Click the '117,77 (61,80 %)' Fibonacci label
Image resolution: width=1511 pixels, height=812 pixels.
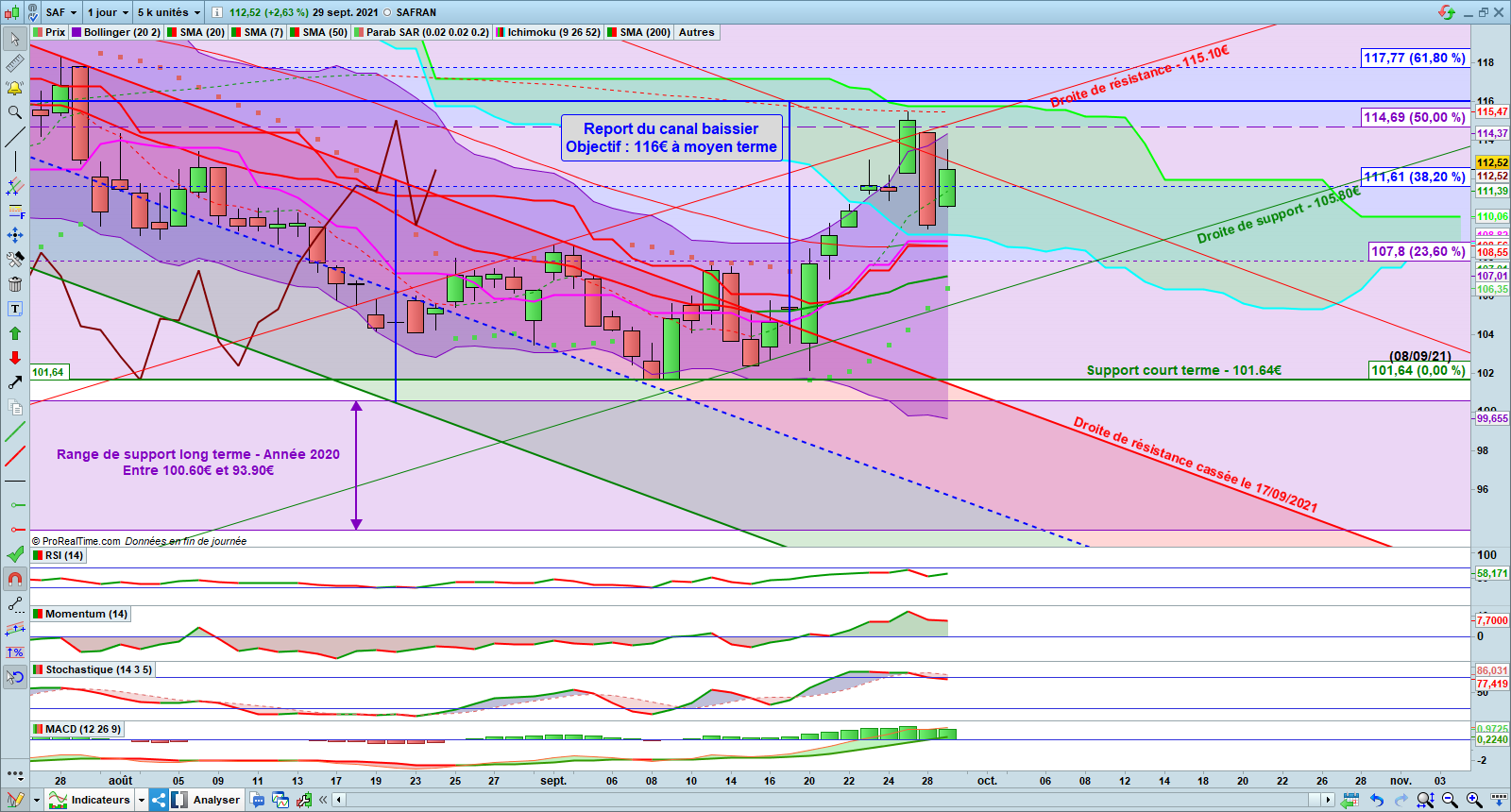[x=1414, y=58]
